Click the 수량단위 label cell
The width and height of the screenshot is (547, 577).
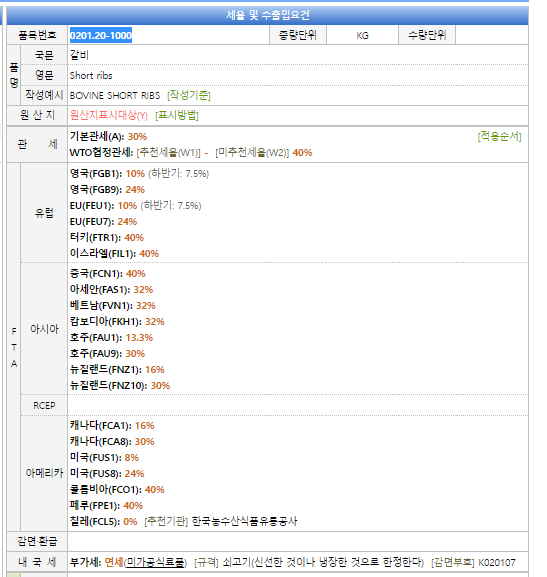pos(427,35)
